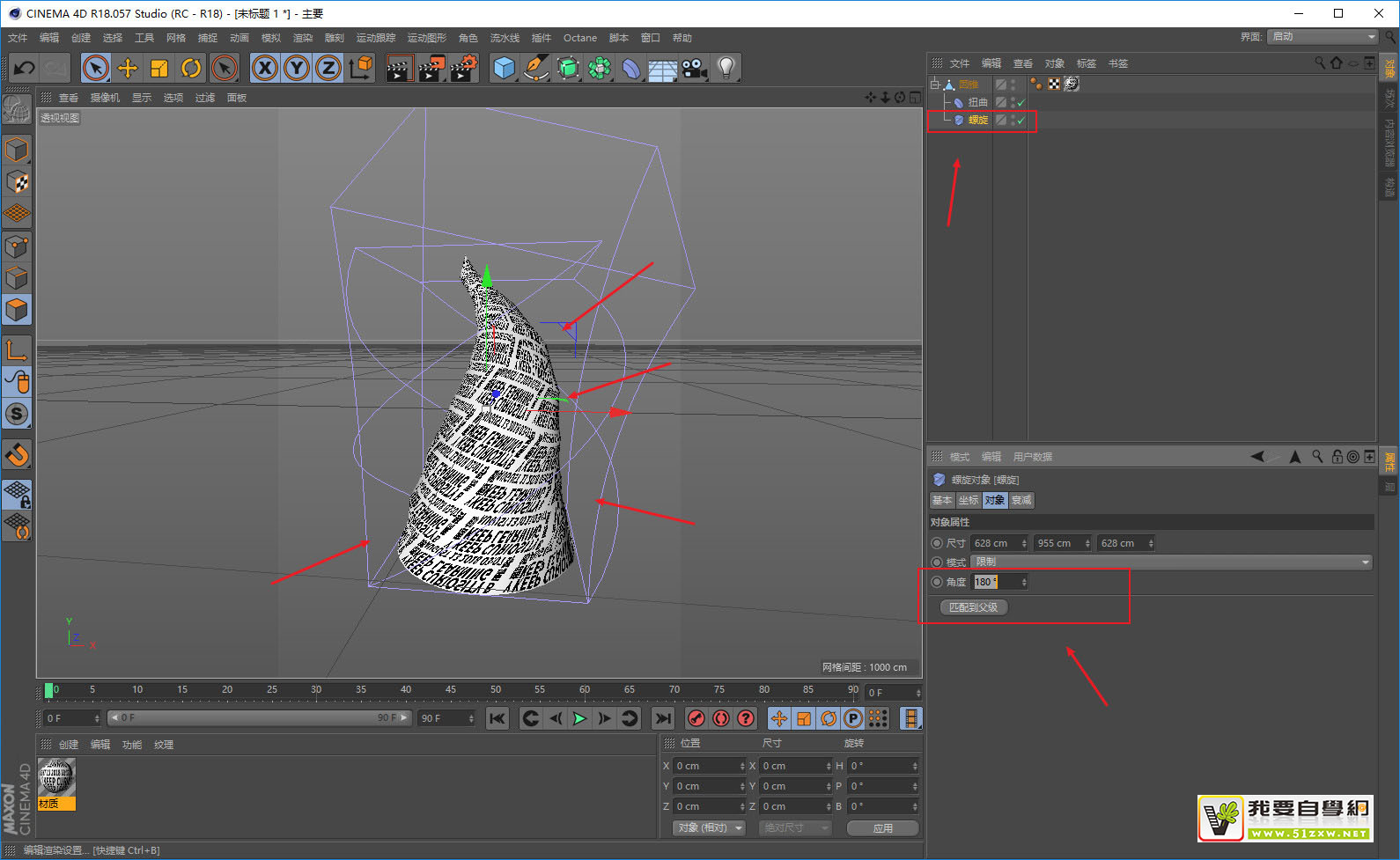This screenshot has width=1400, height=860.
Task: Add a Cube primitive object
Action: 504,68
